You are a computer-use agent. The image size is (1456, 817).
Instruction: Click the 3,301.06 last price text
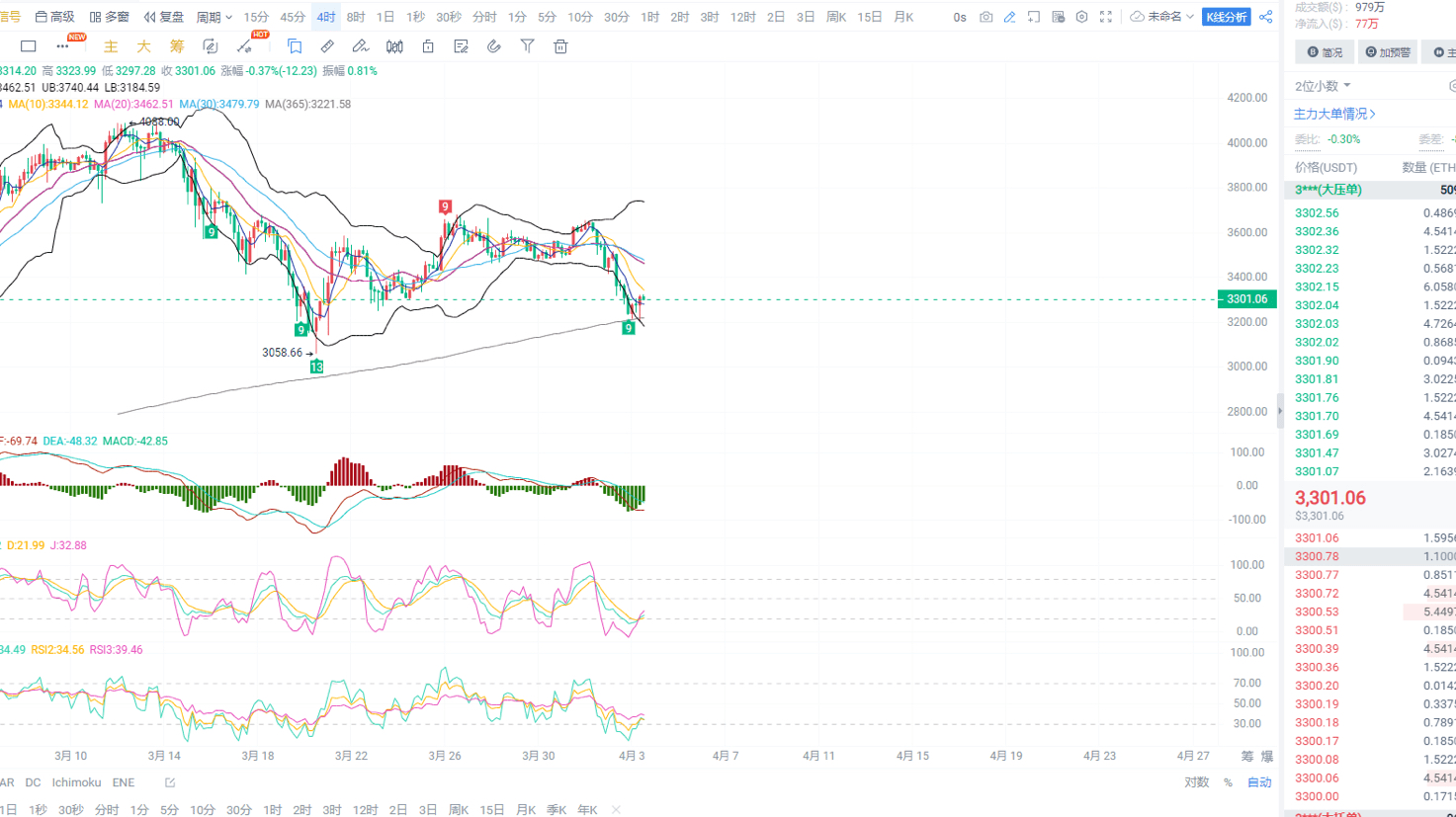click(x=1329, y=498)
